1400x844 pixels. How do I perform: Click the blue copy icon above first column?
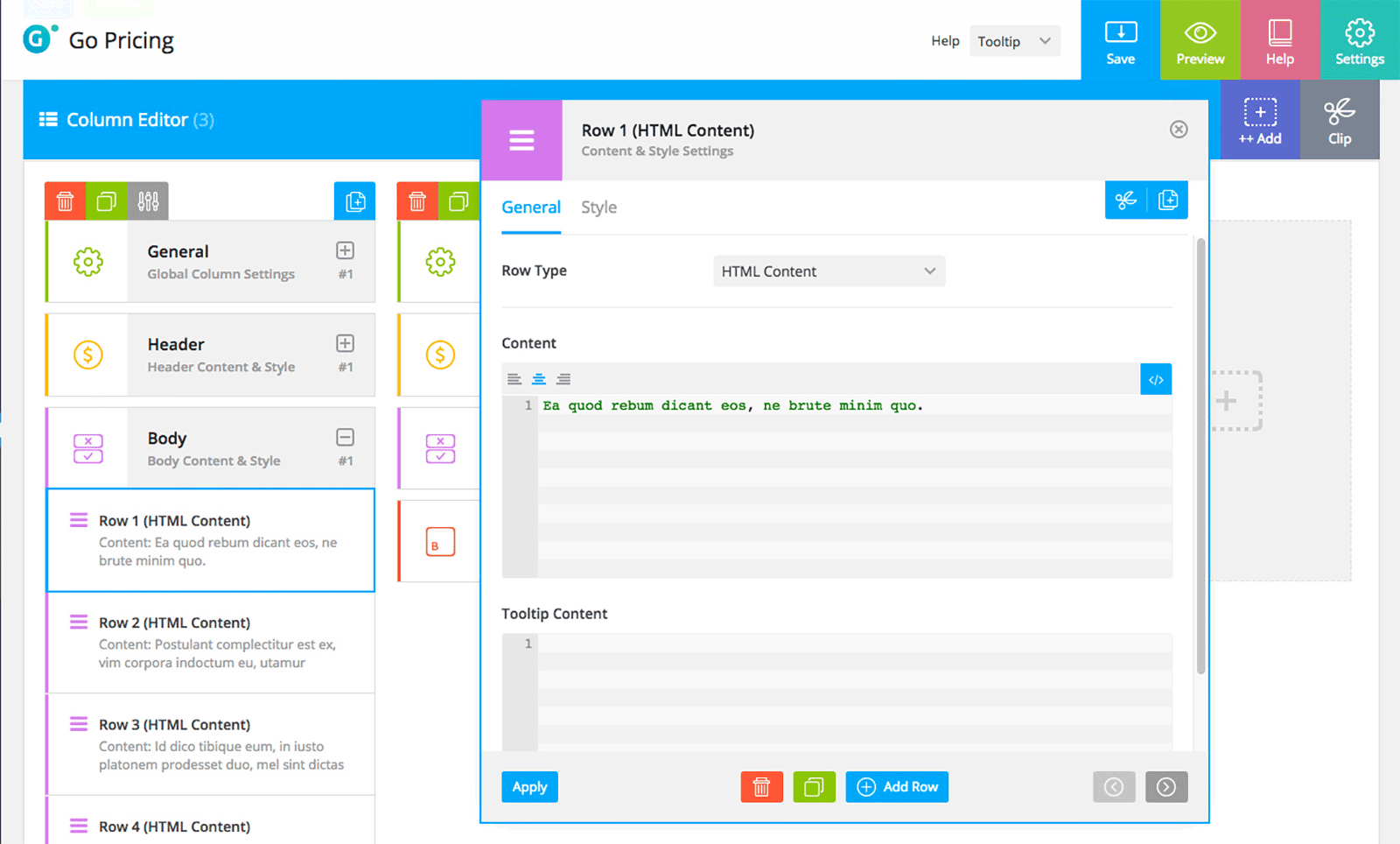pyautogui.click(x=355, y=201)
